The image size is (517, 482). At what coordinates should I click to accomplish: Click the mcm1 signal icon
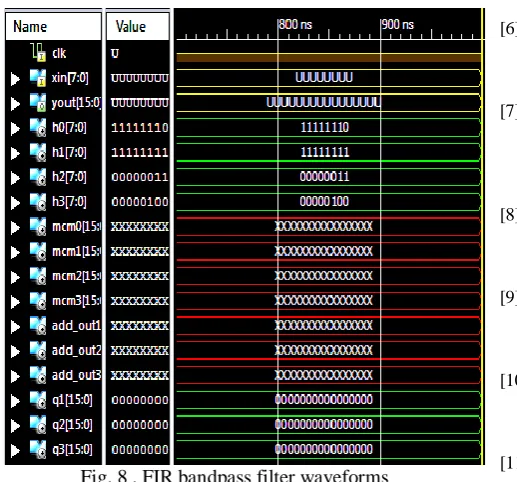coord(38,251)
